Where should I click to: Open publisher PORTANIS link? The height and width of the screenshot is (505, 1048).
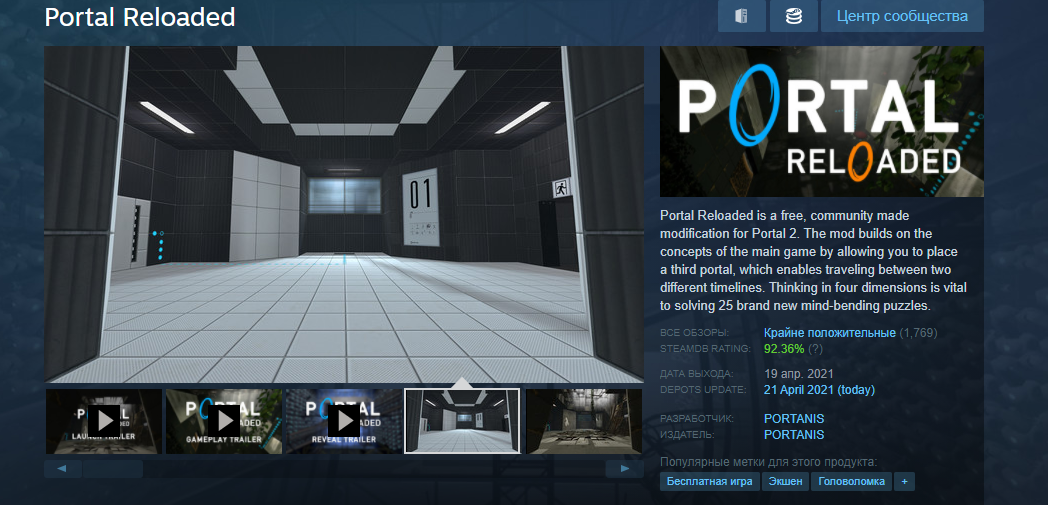[794, 435]
